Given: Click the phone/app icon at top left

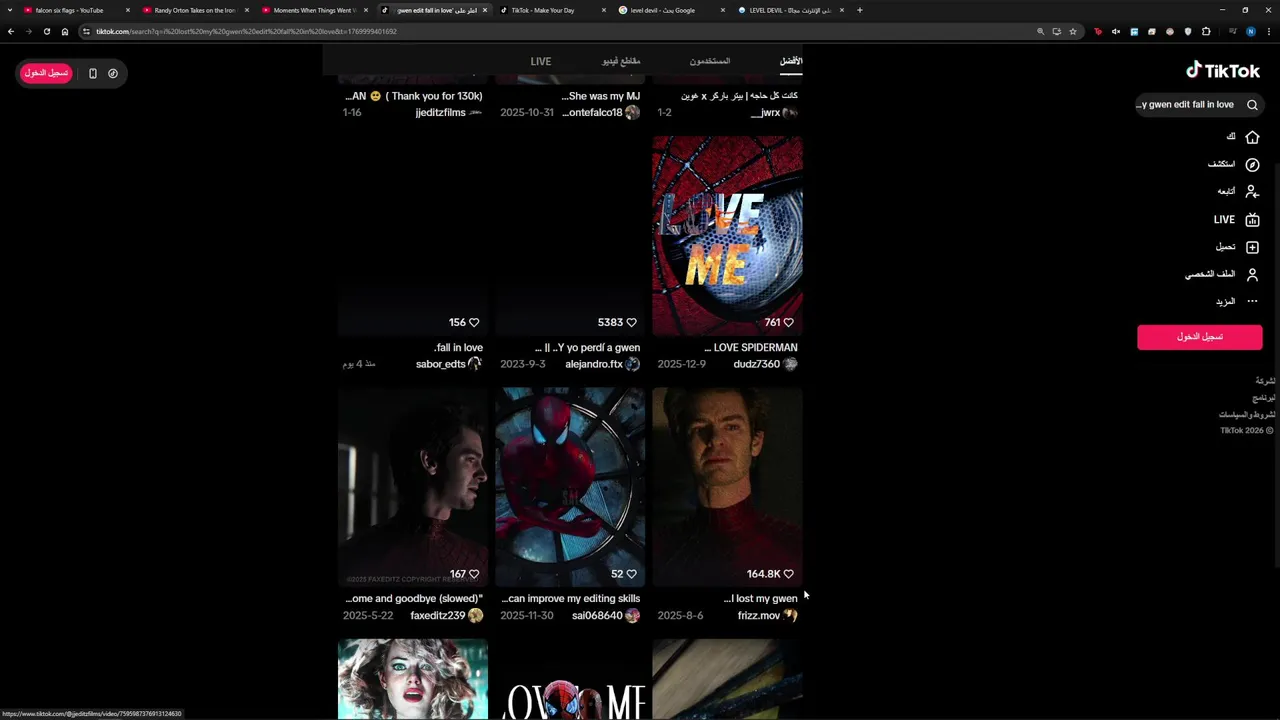Looking at the screenshot, I should point(93,73).
